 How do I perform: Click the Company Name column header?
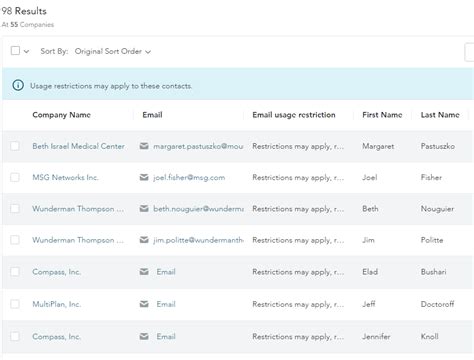[61, 115]
